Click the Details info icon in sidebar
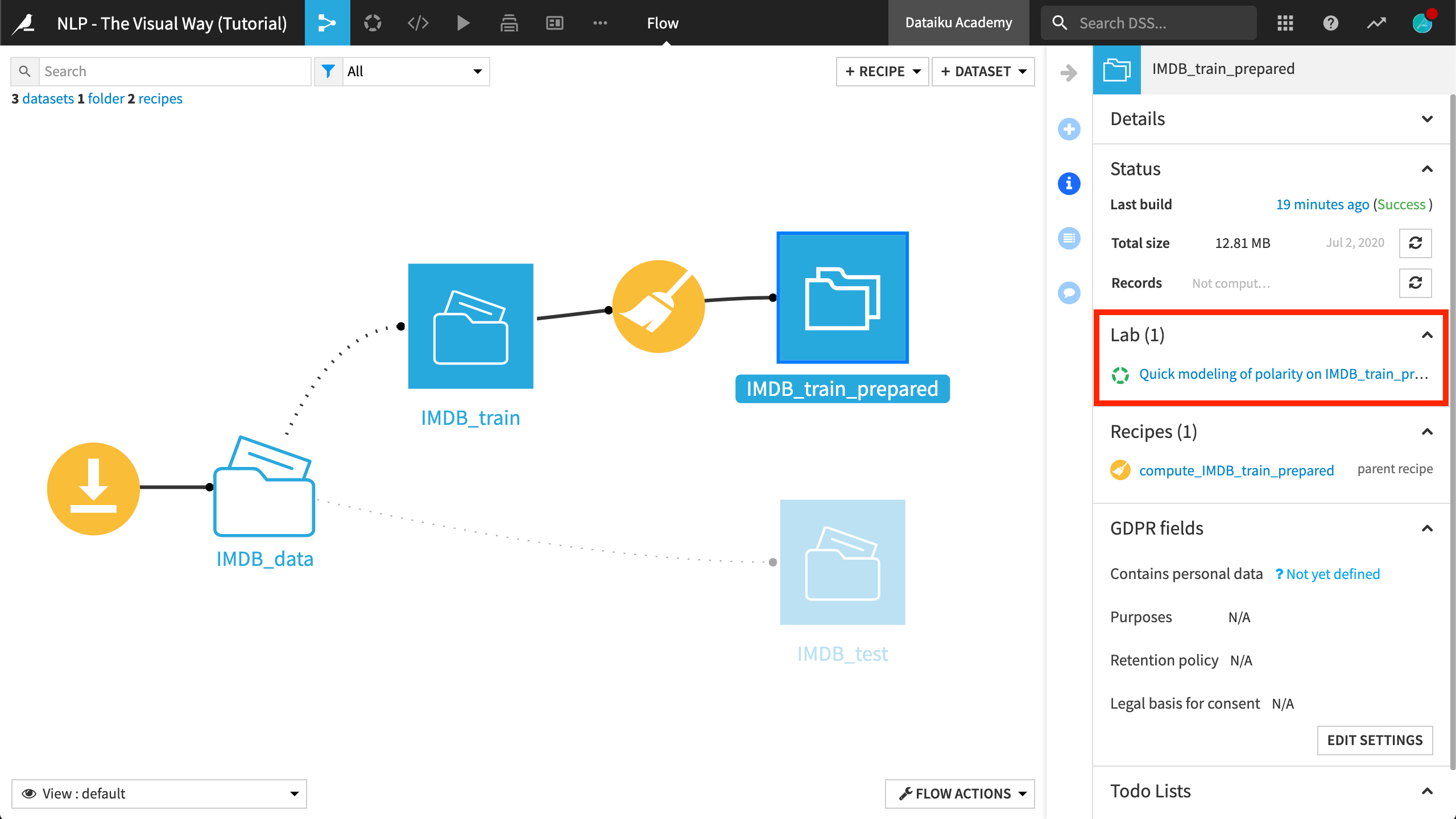This screenshot has width=1456, height=819. click(x=1069, y=184)
